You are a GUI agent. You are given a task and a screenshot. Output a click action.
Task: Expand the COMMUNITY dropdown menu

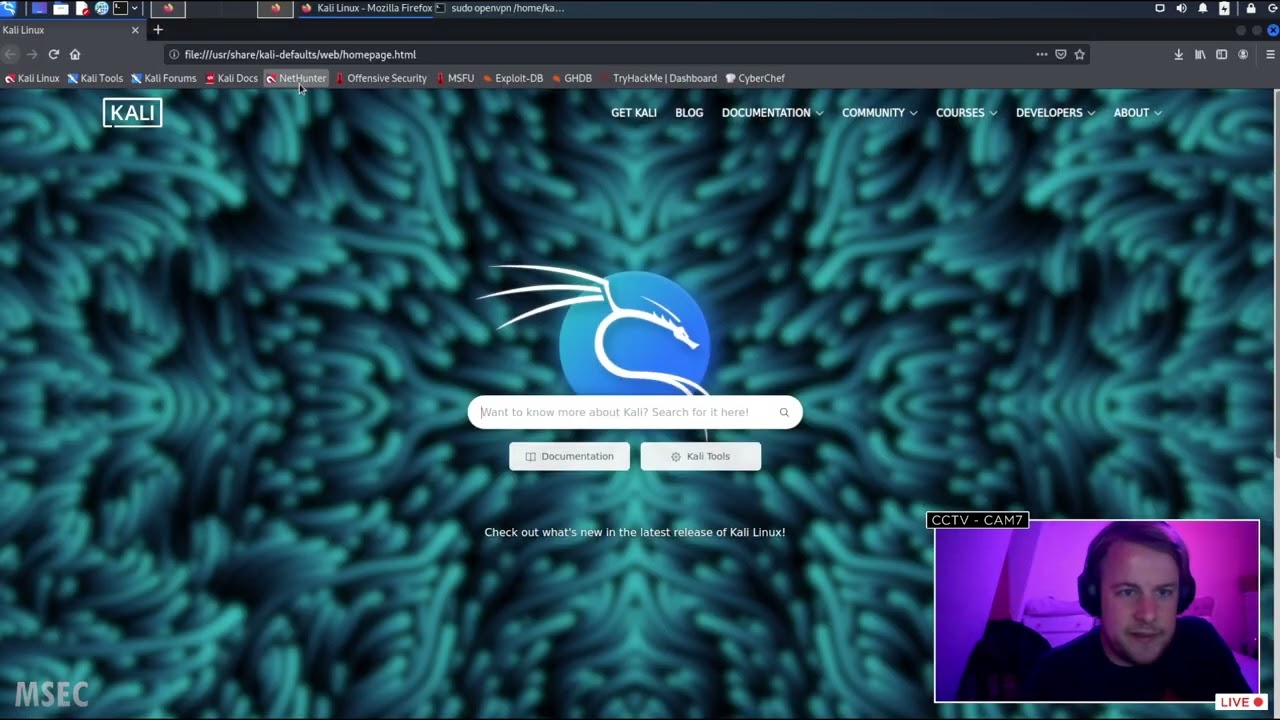[x=879, y=113]
